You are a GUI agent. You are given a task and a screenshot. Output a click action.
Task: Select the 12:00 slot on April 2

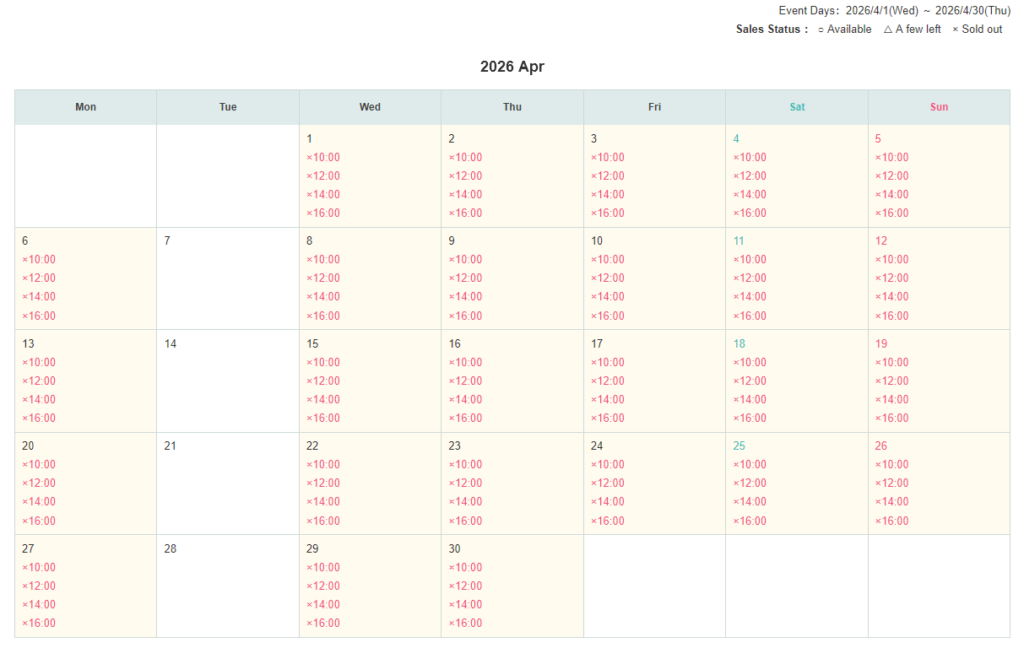point(465,176)
